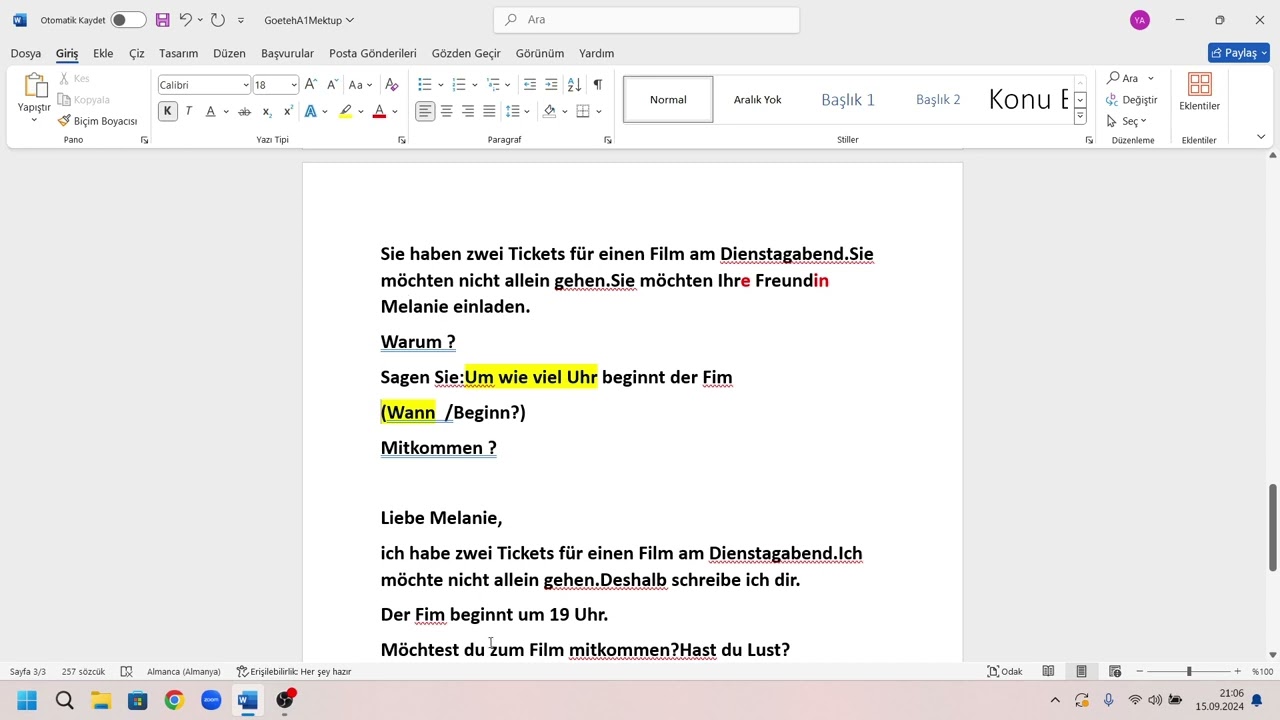Open the borders dropdown arrow
Image resolution: width=1280 pixels, height=720 pixels.
point(599,112)
